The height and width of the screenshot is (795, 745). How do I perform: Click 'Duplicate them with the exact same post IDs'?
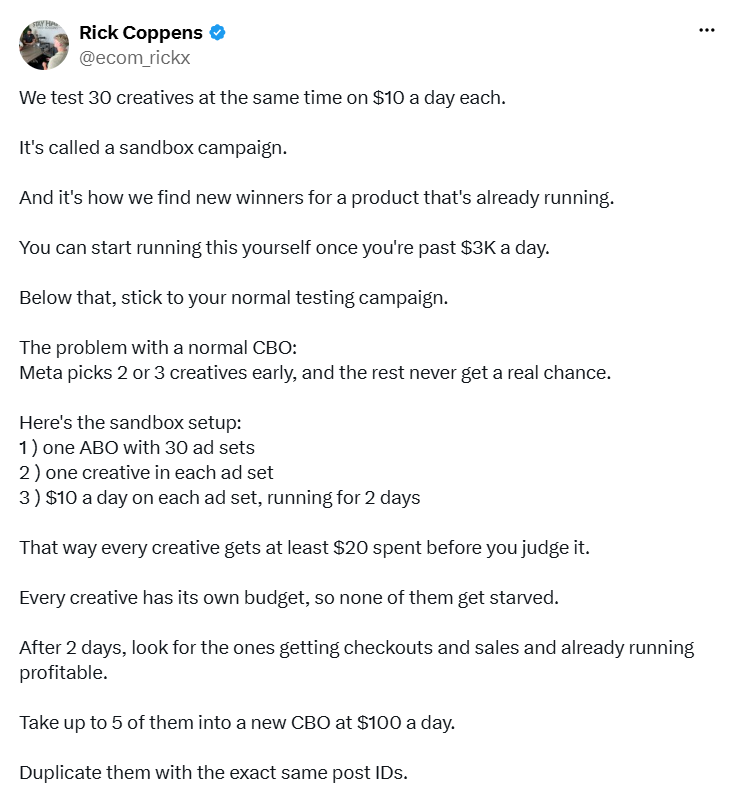tap(214, 773)
